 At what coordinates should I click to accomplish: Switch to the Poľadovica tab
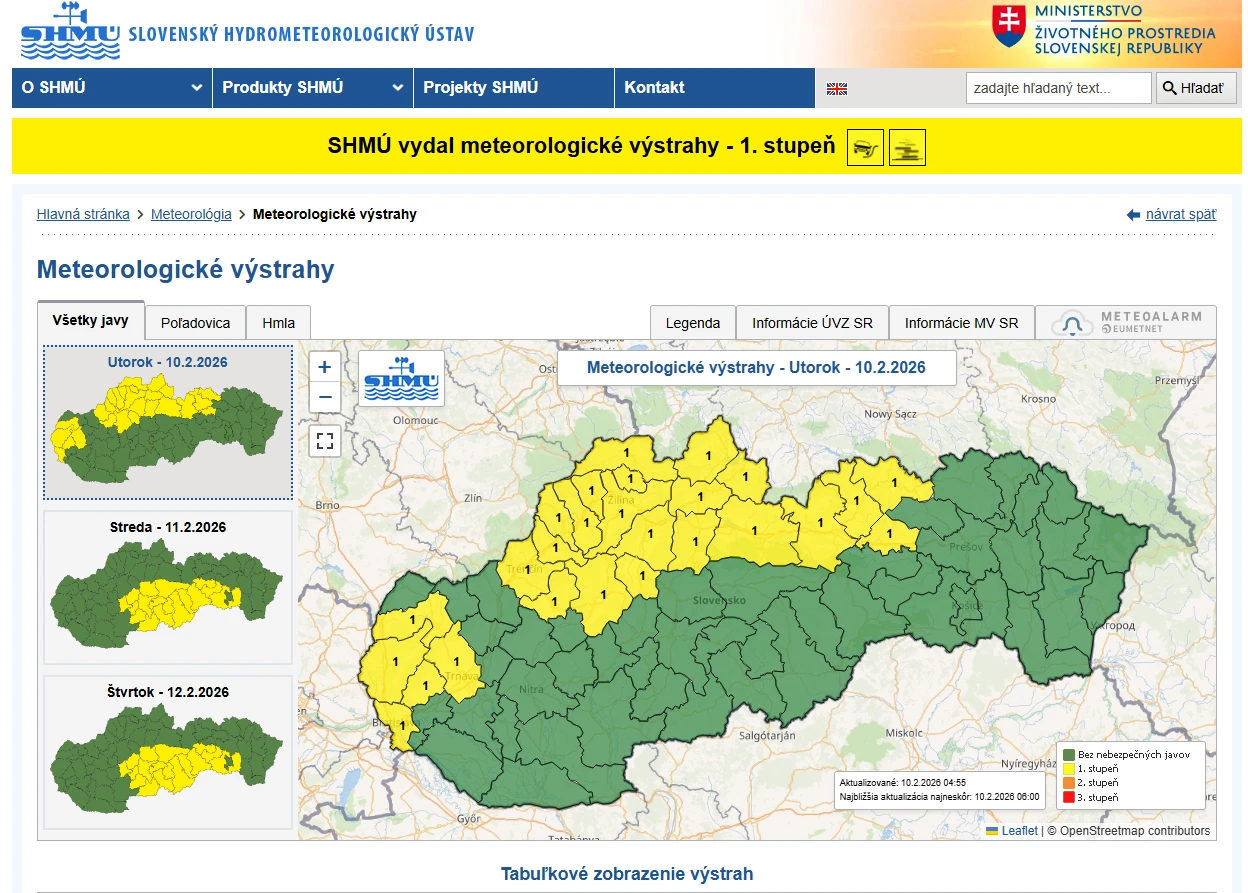tap(195, 323)
